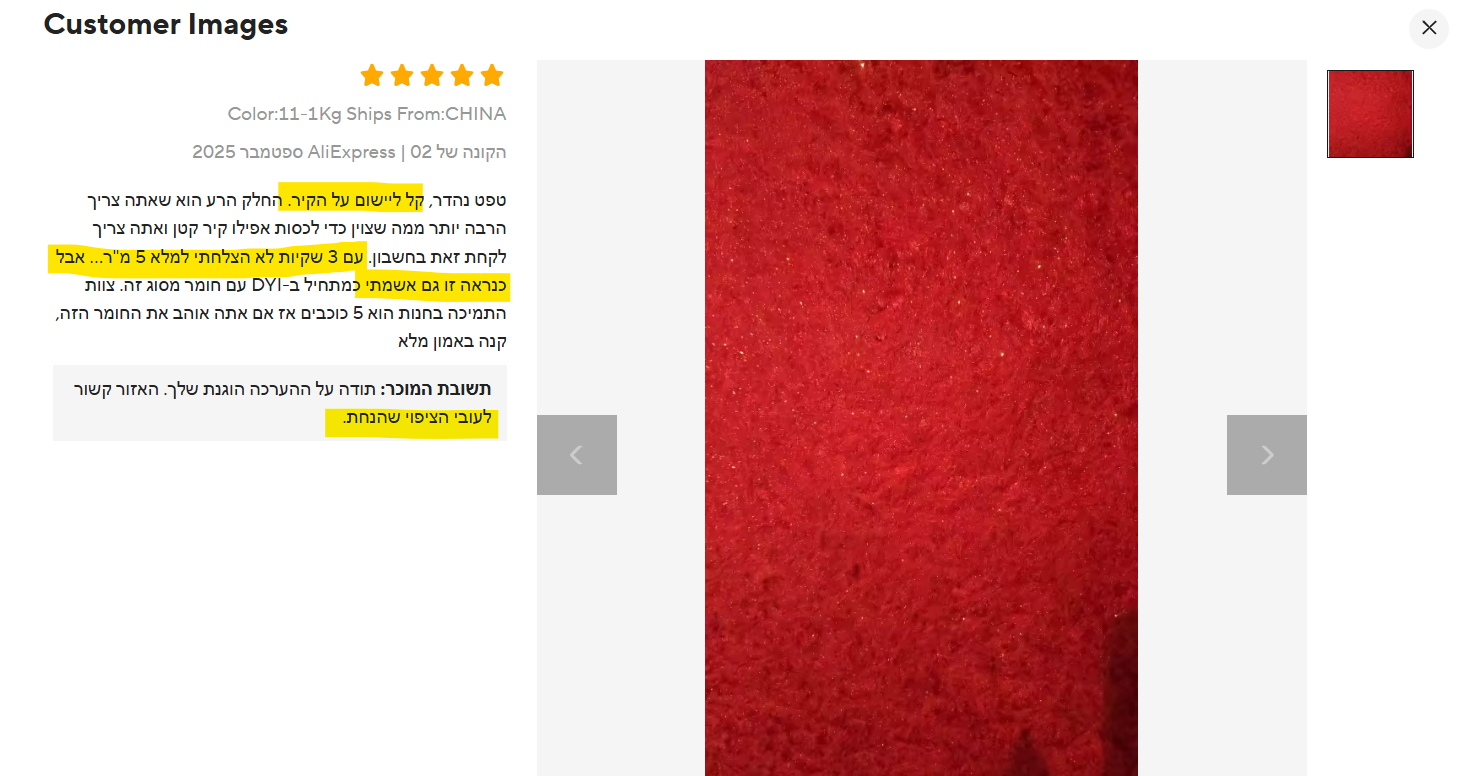The image size is (1461, 776).
Task: Select the red wallpaper thumbnail
Action: click(x=1370, y=114)
